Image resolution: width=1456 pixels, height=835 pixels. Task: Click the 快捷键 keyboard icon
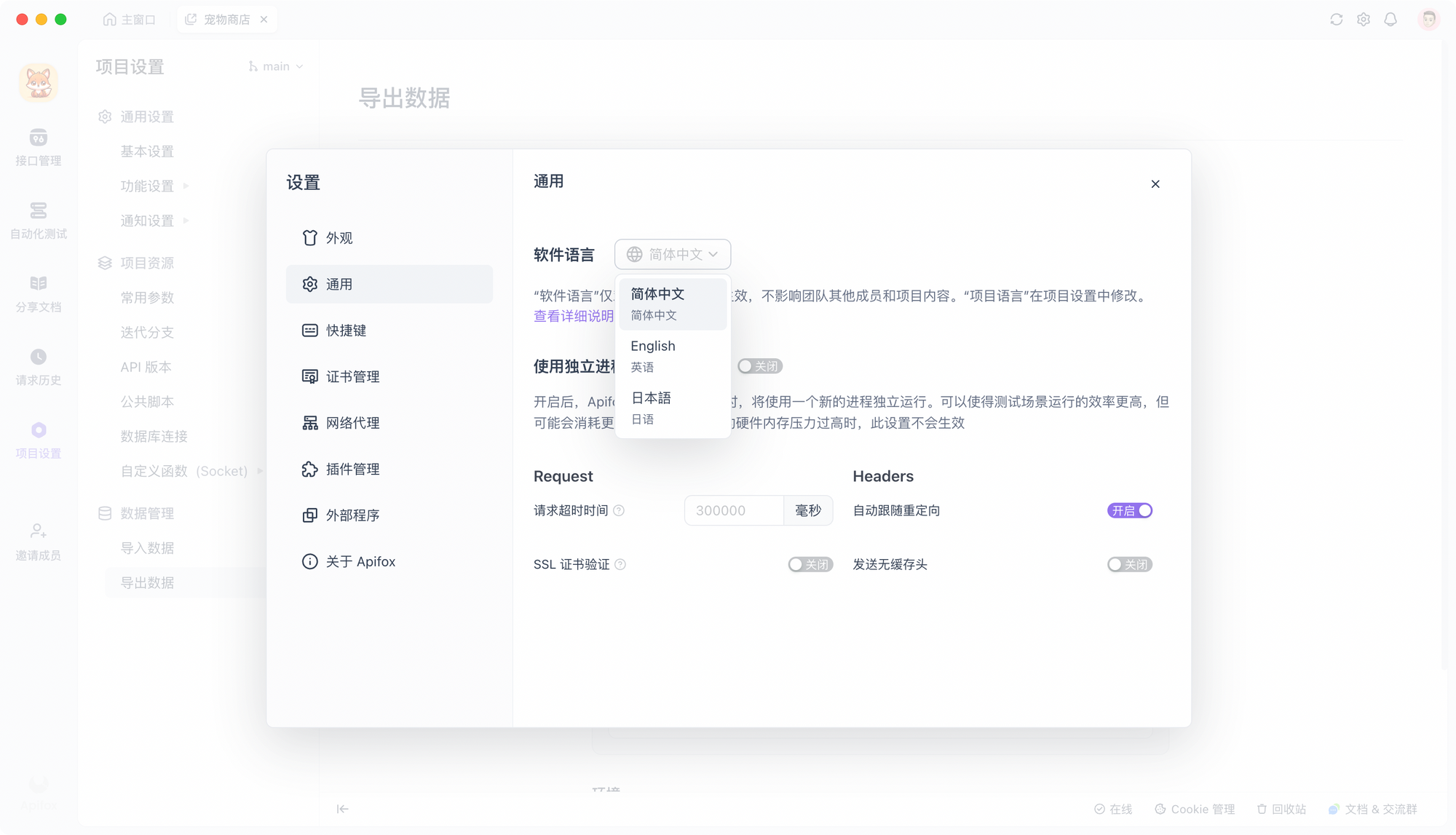pyautogui.click(x=310, y=331)
